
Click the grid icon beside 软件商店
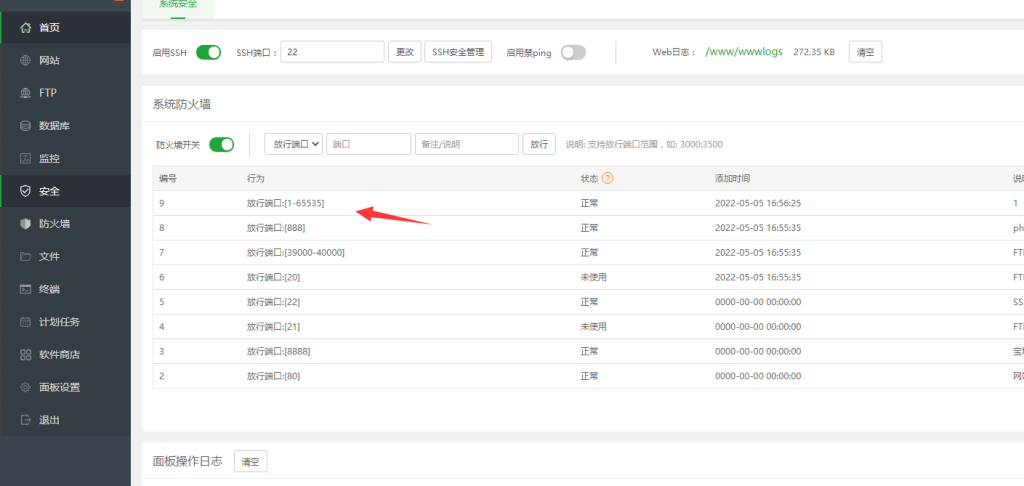tap(25, 354)
